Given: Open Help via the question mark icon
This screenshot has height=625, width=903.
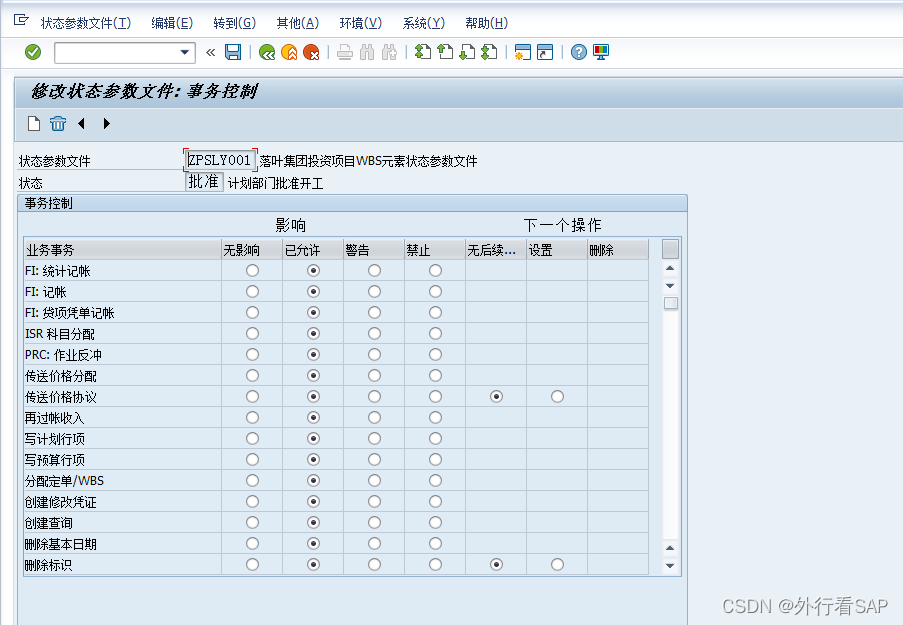Looking at the screenshot, I should (579, 52).
